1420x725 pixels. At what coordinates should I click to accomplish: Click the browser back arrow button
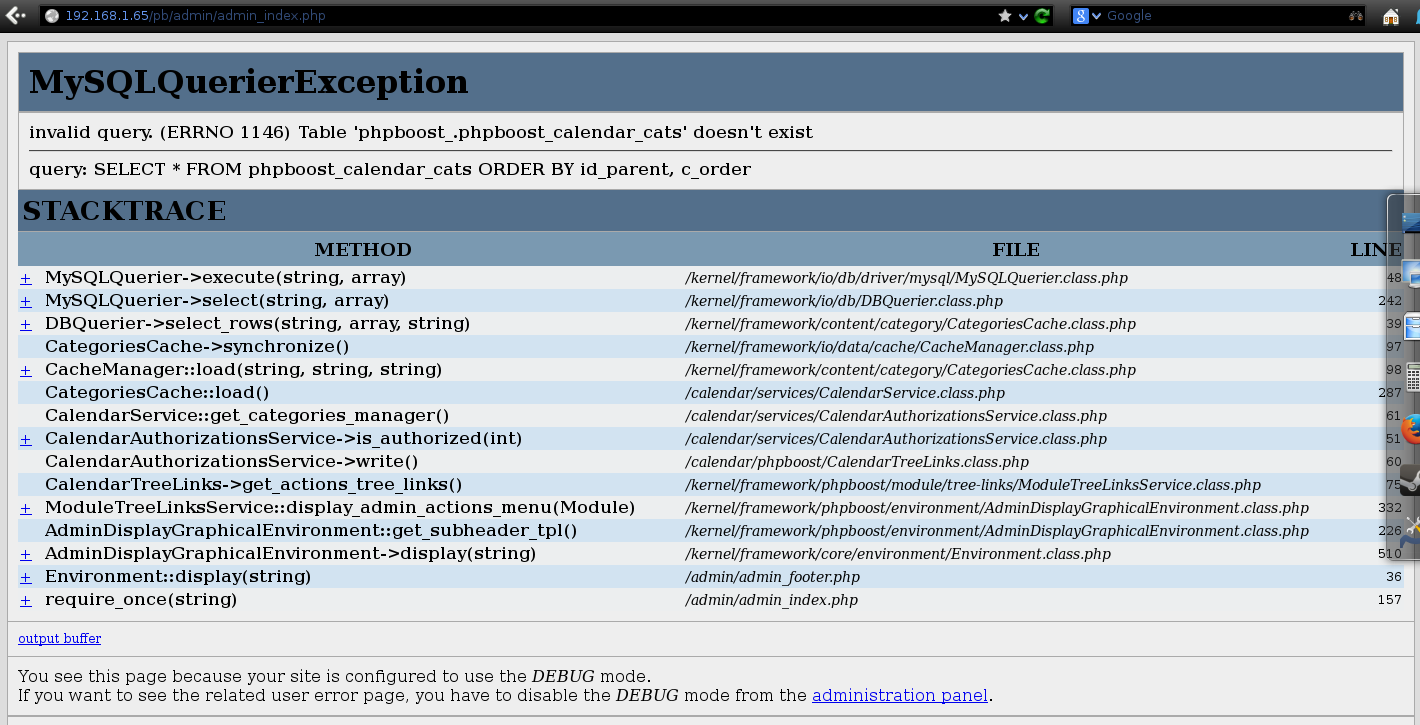click(15, 15)
